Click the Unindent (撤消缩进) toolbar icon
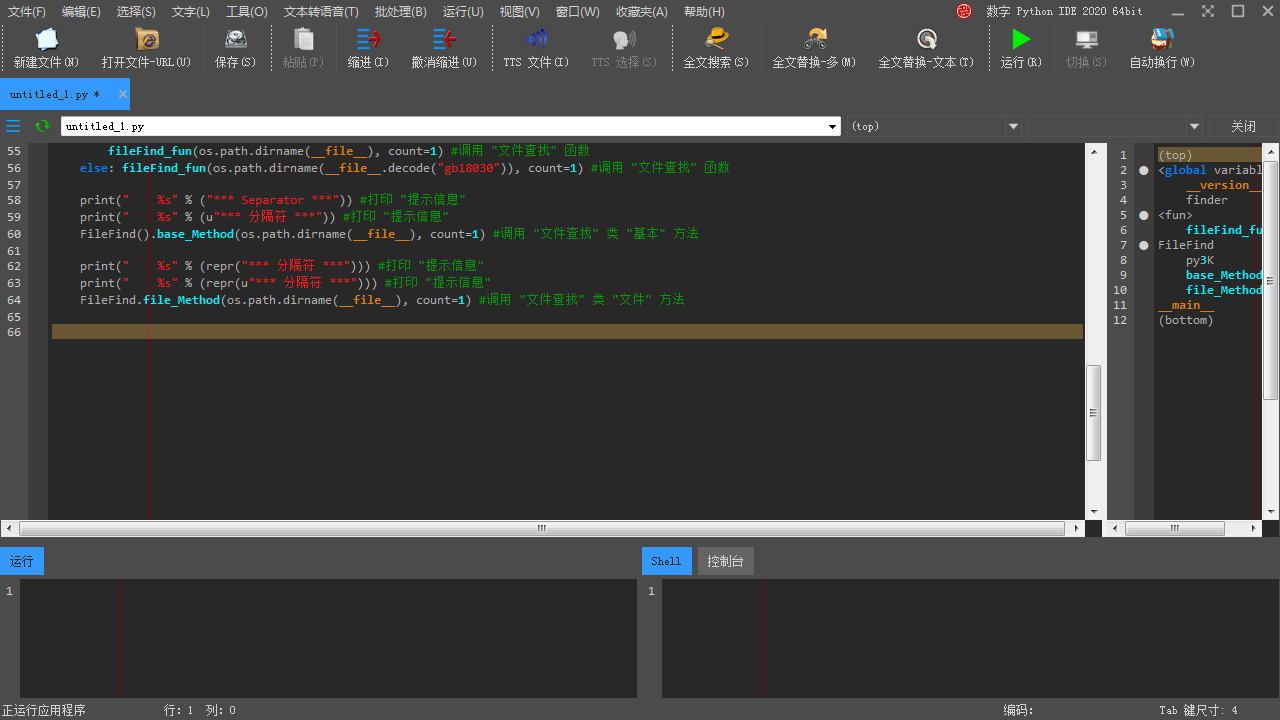 [x=444, y=40]
